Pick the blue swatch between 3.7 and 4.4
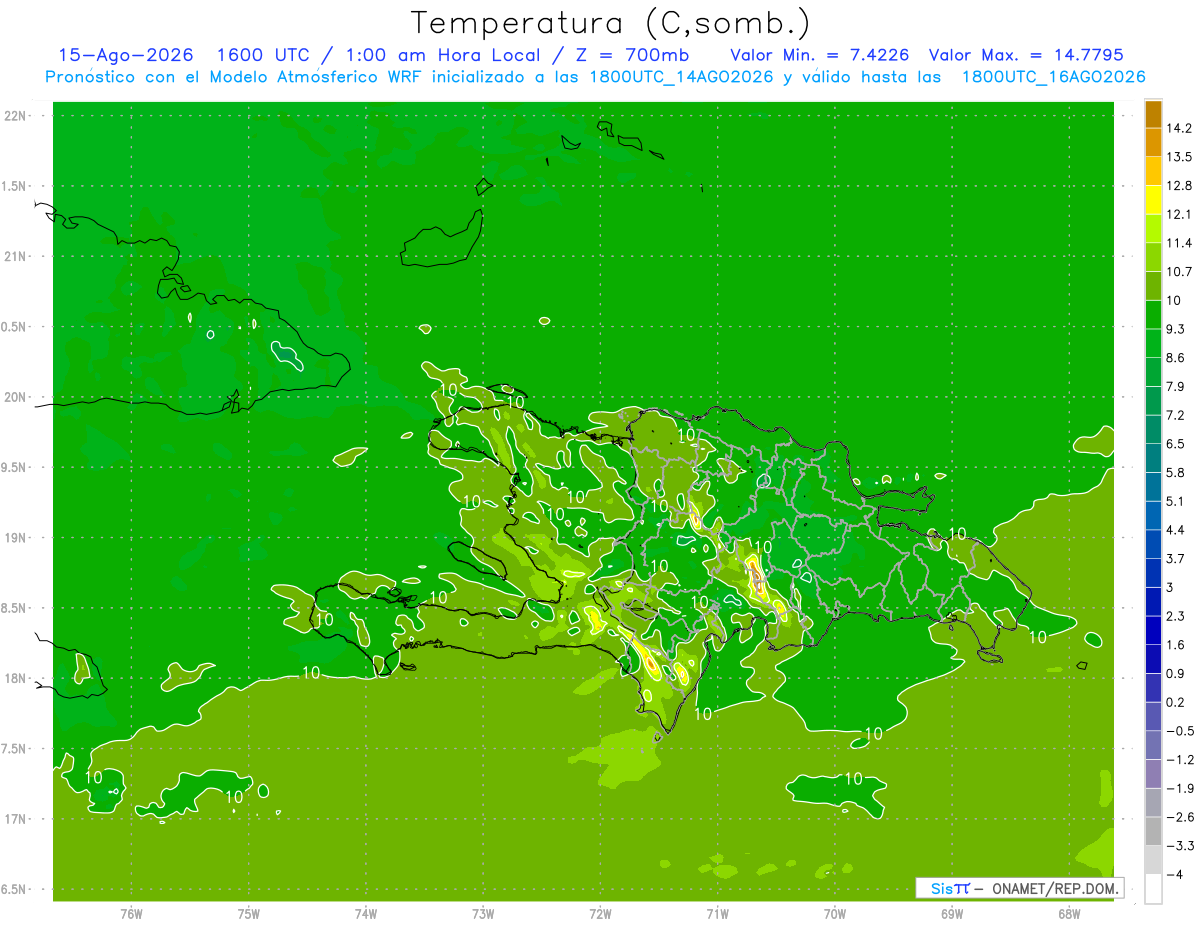Screen dimensions: 1200x927 (x=1153, y=544)
